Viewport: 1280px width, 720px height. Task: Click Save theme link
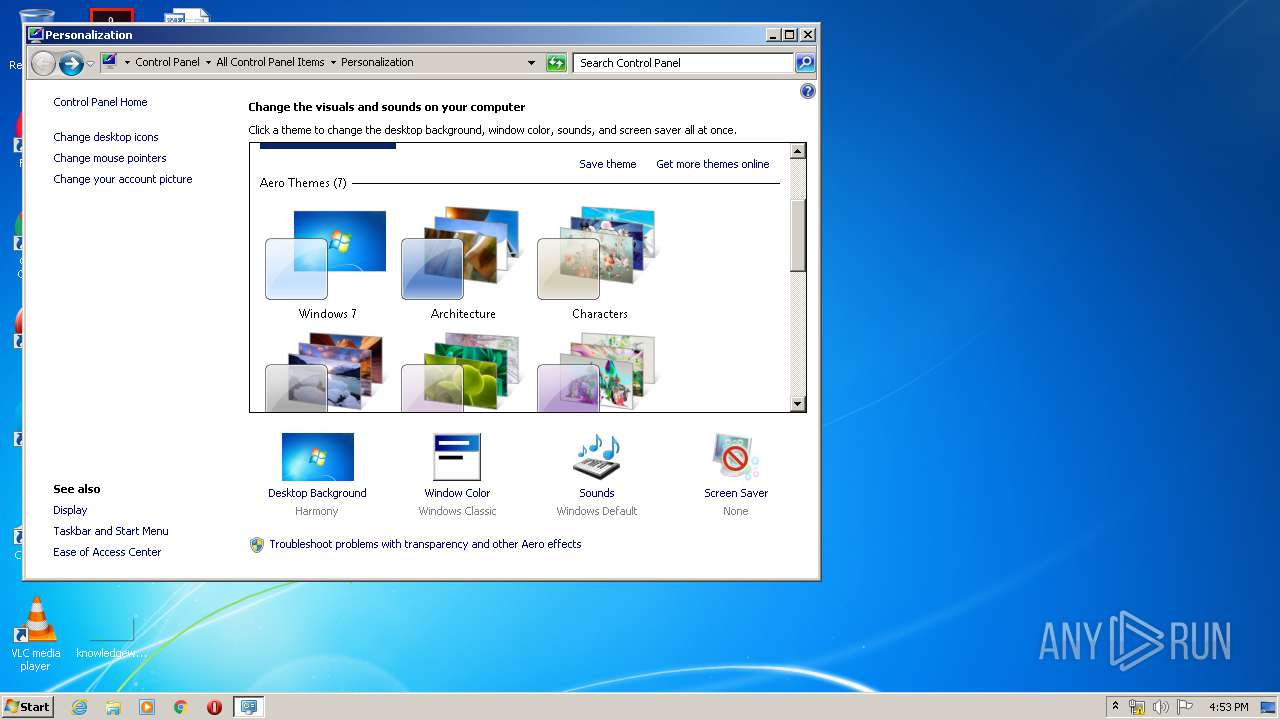pyautogui.click(x=608, y=164)
